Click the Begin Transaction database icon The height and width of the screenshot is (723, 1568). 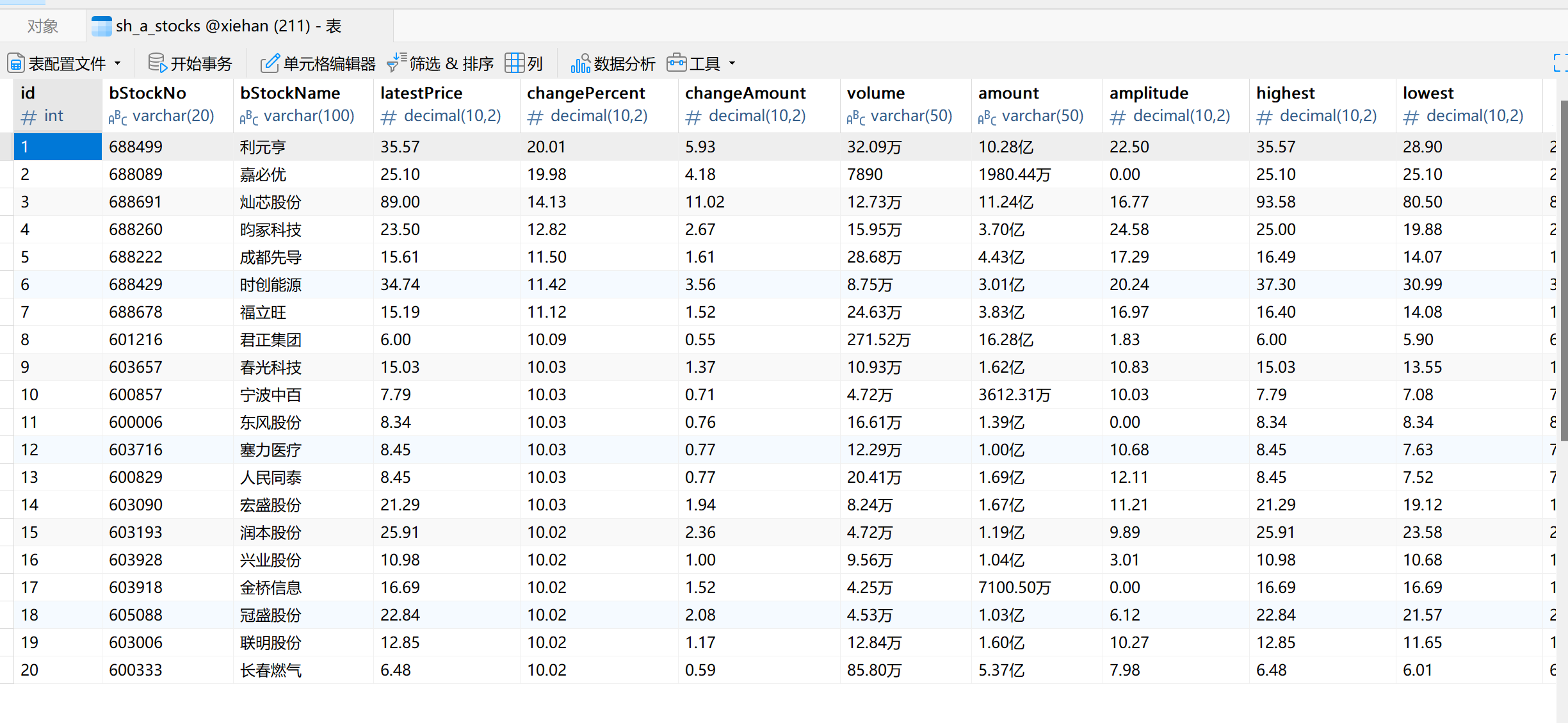click(x=157, y=63)
